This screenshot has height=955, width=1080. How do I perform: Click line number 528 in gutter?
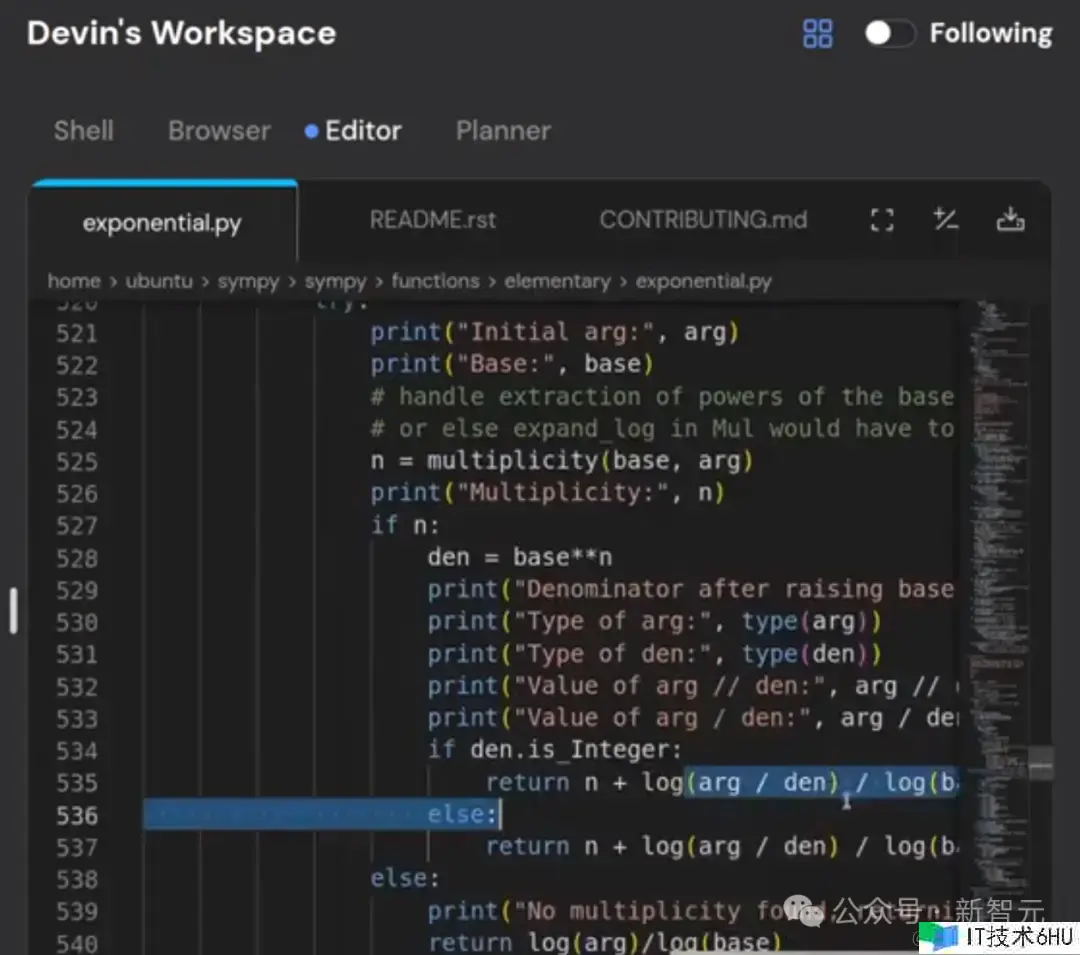pos(77,558)
